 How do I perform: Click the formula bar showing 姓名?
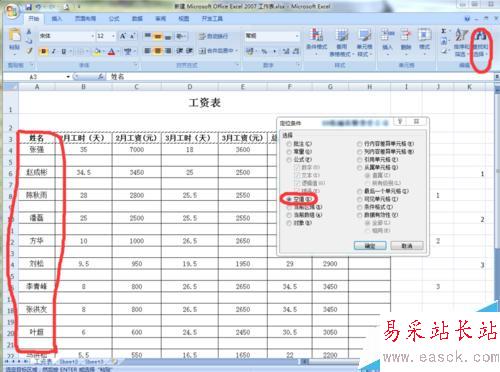coord(300,77)
